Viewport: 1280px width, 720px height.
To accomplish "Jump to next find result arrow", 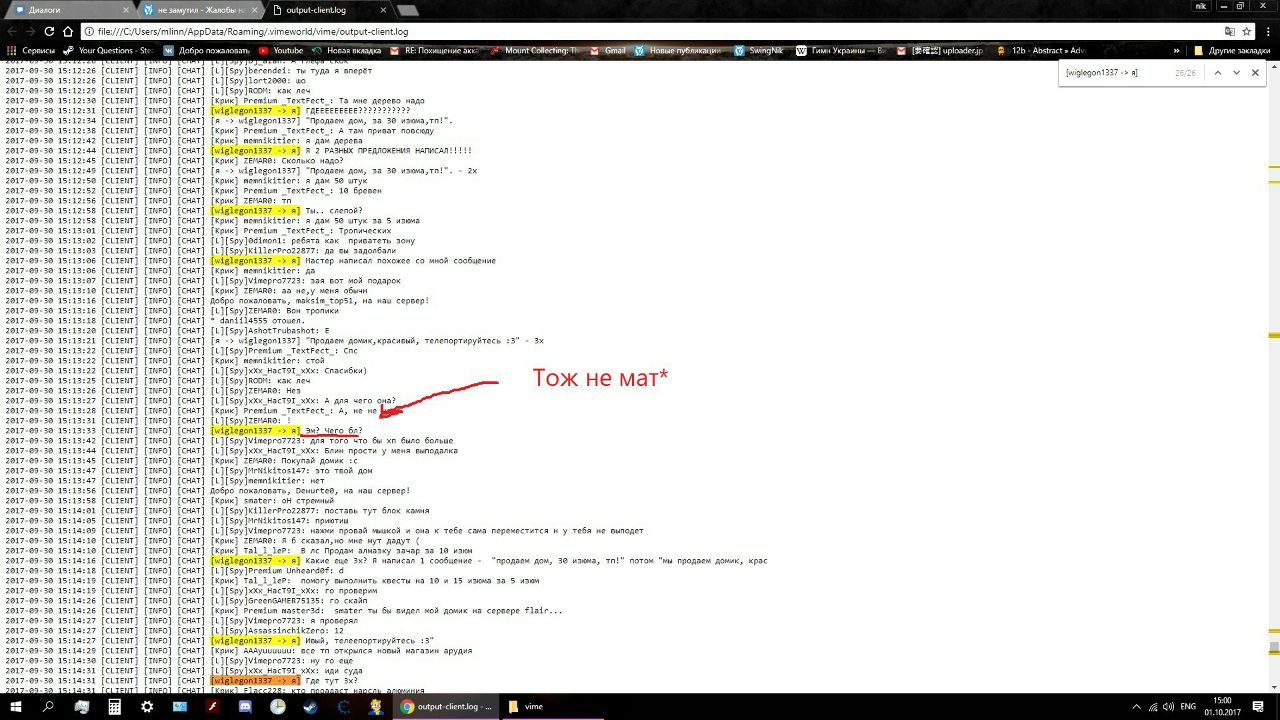I will point(1236,73).
